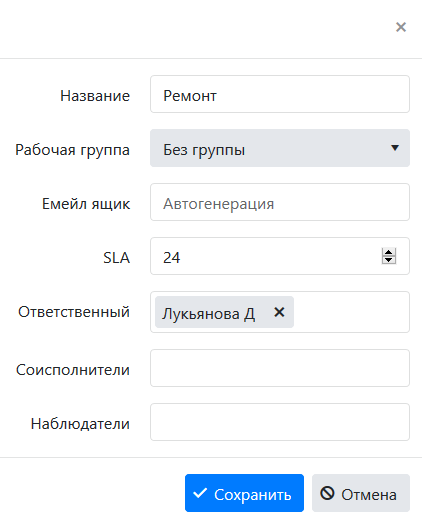This screenshot has width=422, height=524.
Task: Focus the Название field containing Ремонт
Action: [280, 94]
